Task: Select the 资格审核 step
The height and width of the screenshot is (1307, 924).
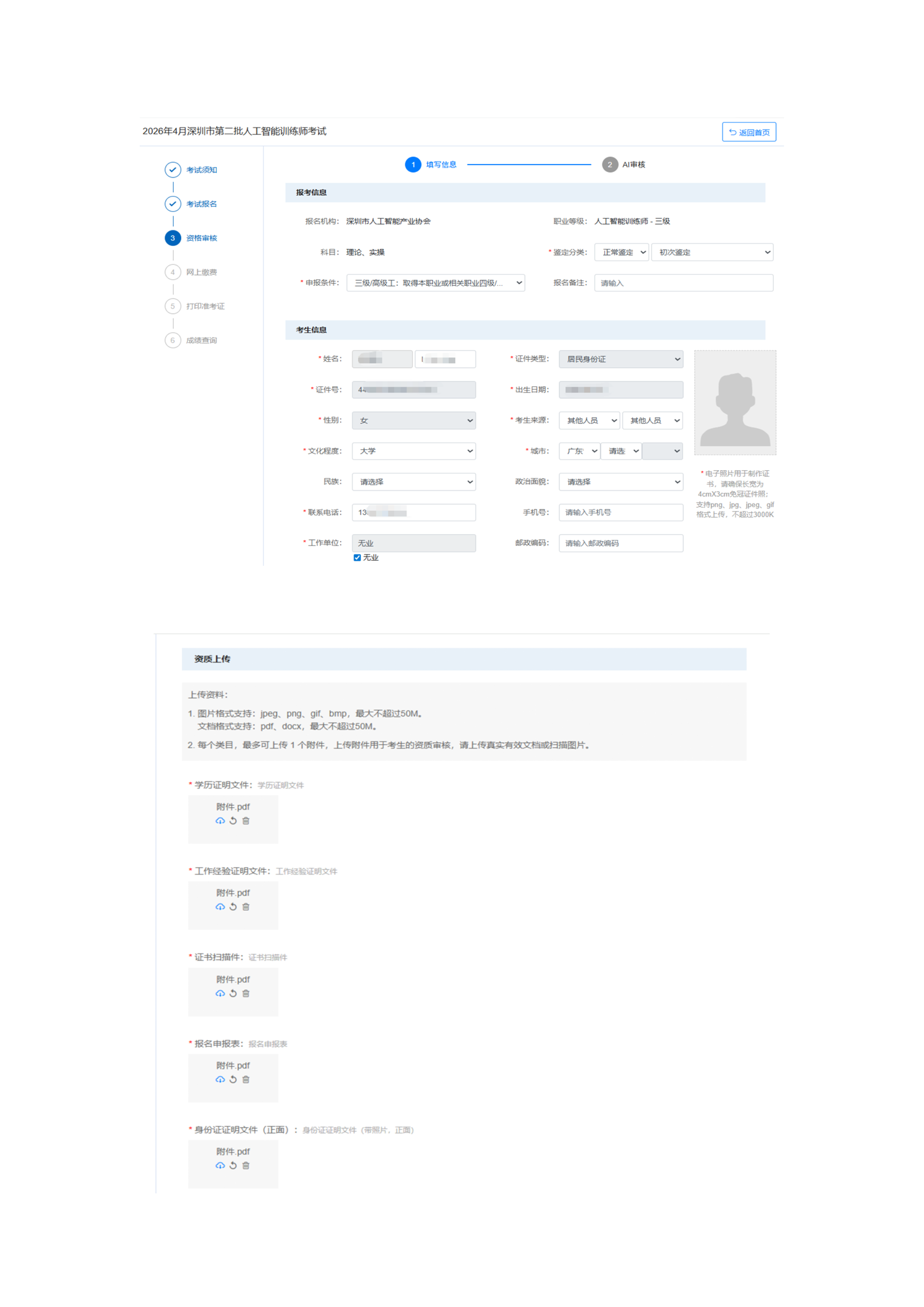Action: pos(191,238)
